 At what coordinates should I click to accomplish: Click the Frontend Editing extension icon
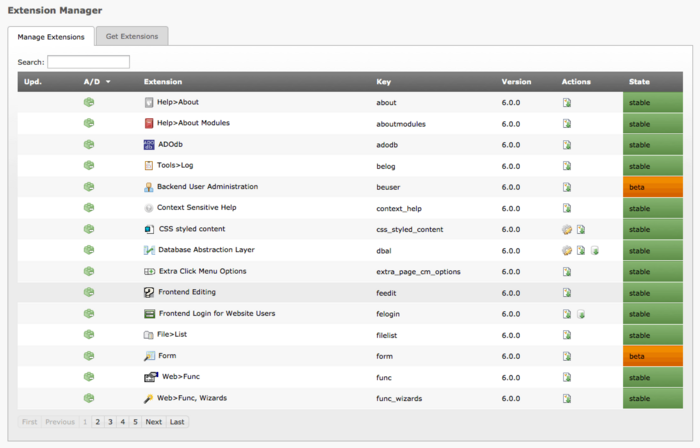(x=149, y=292)
